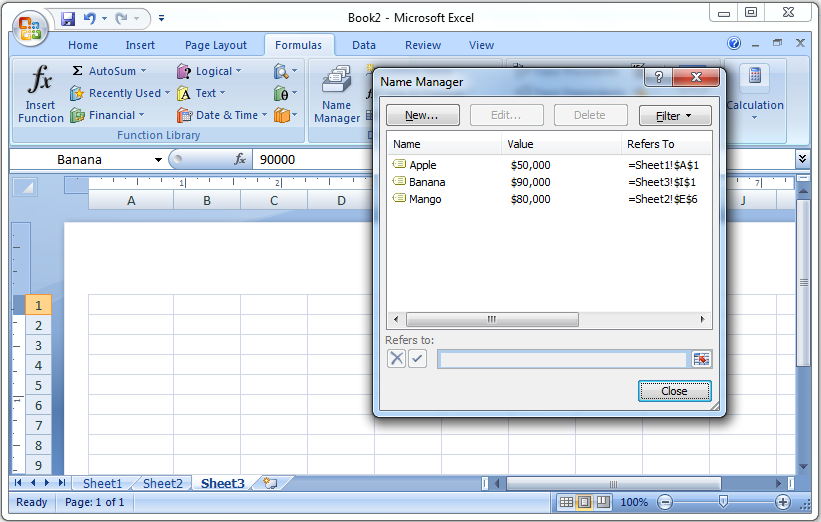Expand the formula bar
Screen dimensions: 821x522
(x=802, y=159)
